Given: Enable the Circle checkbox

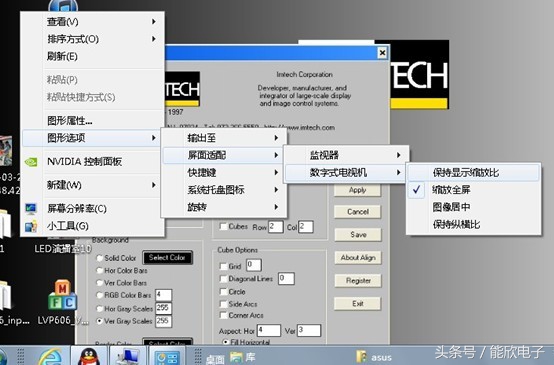Looking at the screenshot, I should coord(223,292).
